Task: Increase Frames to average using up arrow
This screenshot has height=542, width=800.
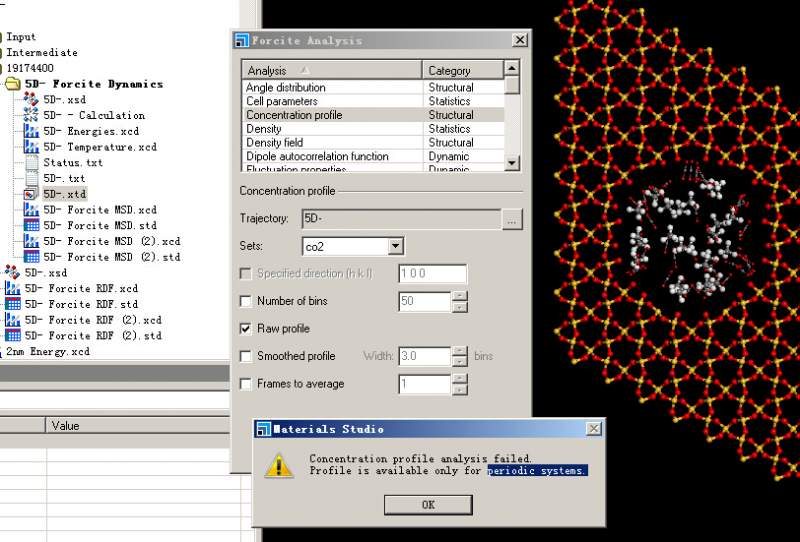Action: click(460, 379)
